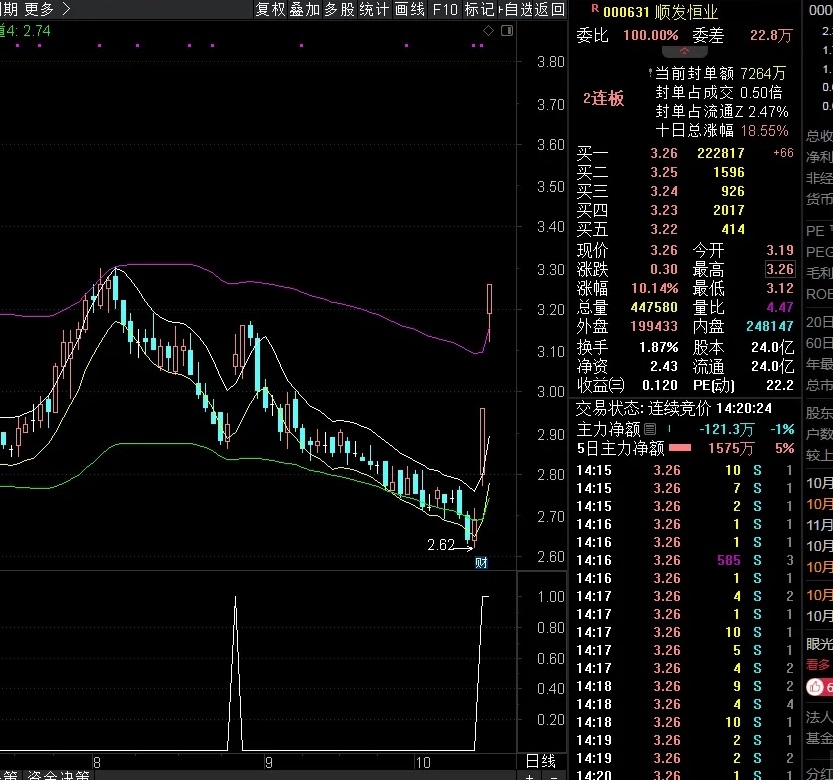Click the PE(动) 22.2 value

(779, 385)
